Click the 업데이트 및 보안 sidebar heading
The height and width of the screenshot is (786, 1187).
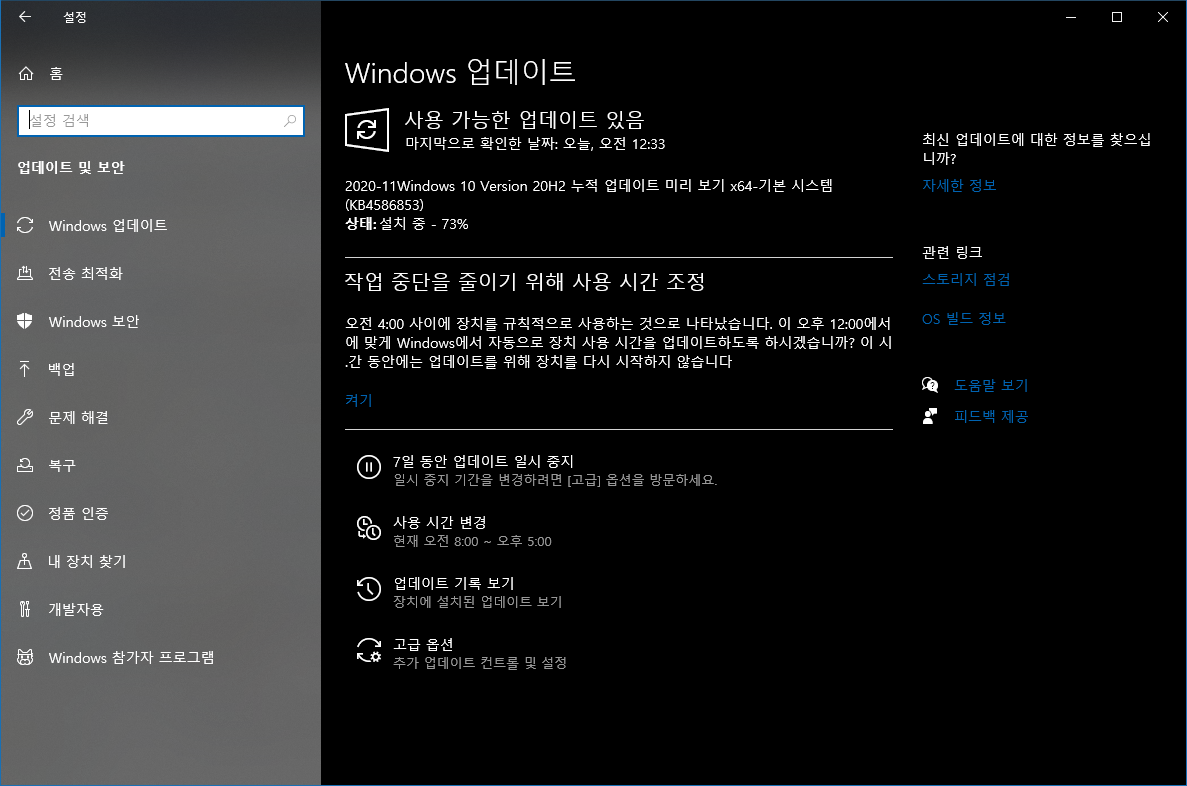coord(71,167)
